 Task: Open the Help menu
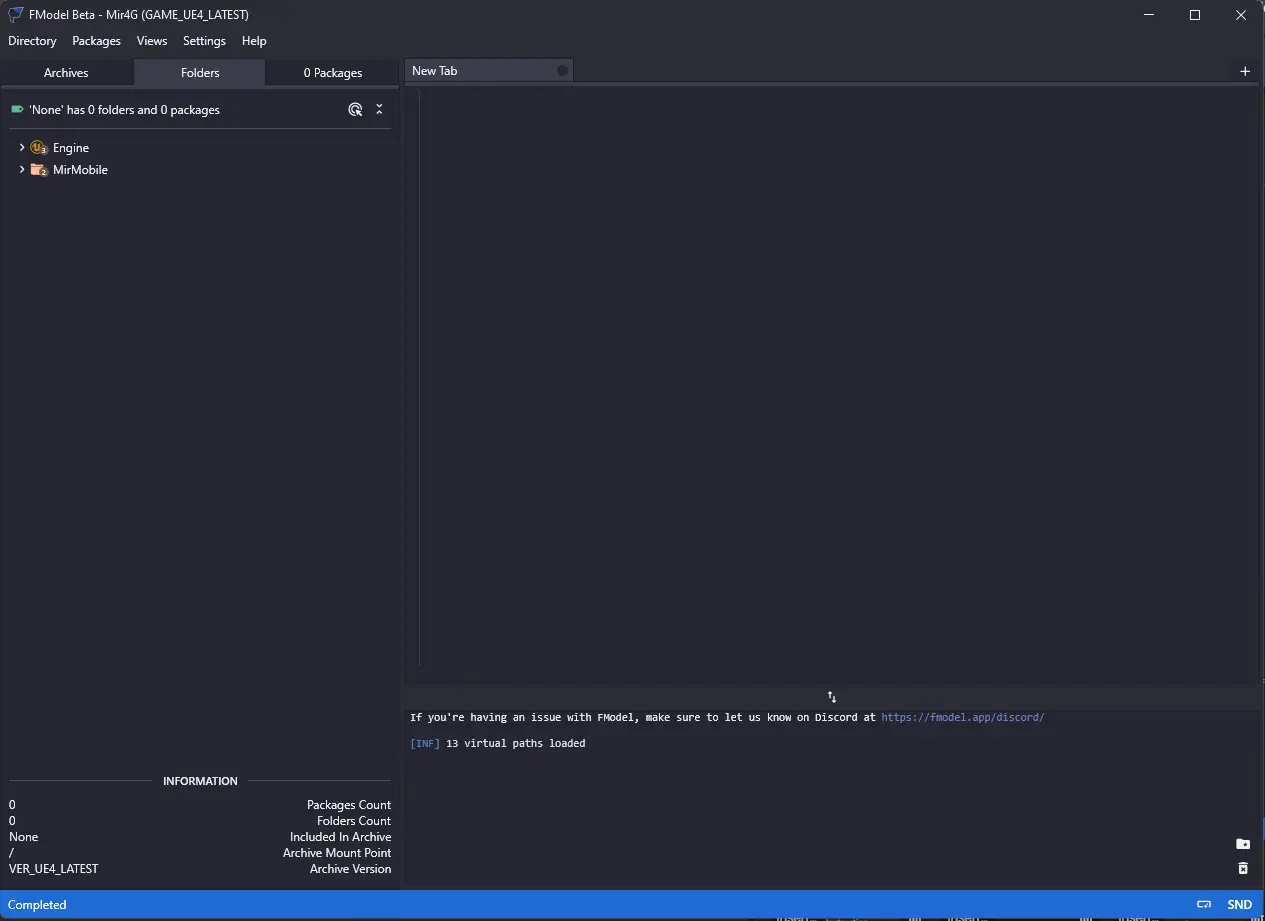click(254, 41)
